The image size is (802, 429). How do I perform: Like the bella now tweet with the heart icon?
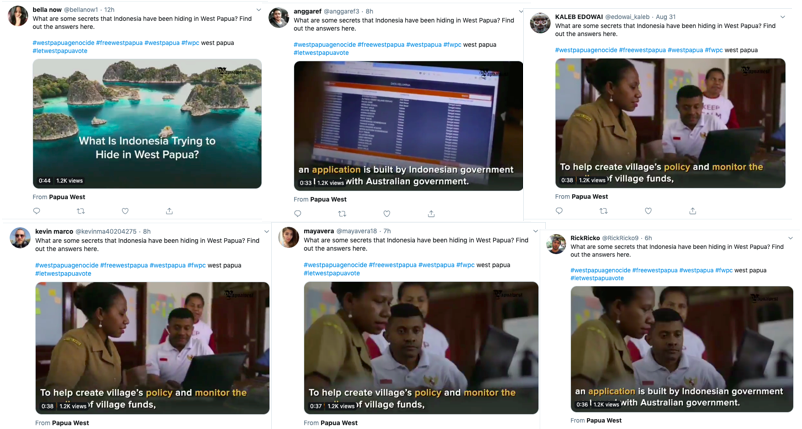125,211
